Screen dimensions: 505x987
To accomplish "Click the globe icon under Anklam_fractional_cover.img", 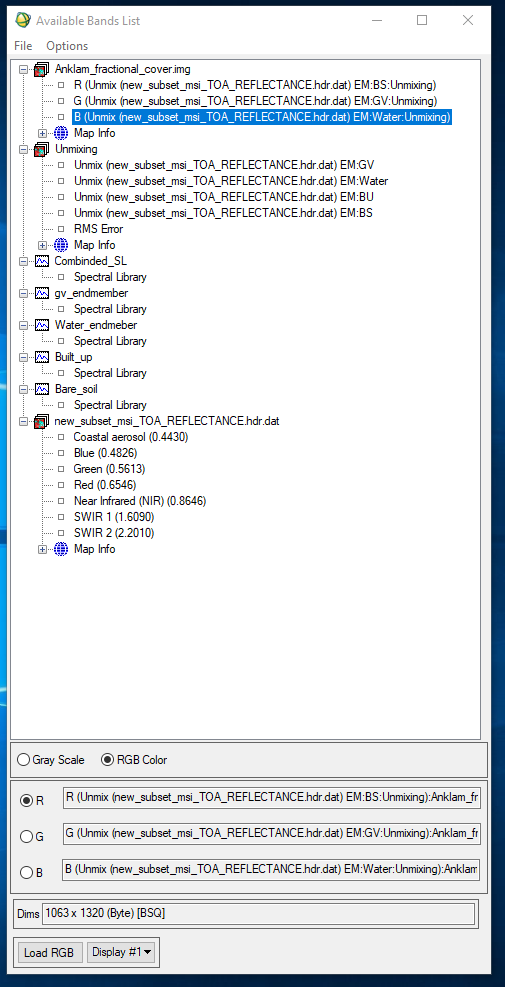I will (x=61, y=133).
